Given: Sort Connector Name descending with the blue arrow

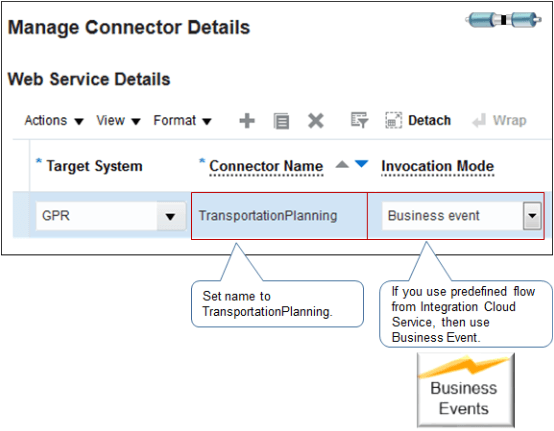Looking at the screenshot, I should tap(361, 164).
